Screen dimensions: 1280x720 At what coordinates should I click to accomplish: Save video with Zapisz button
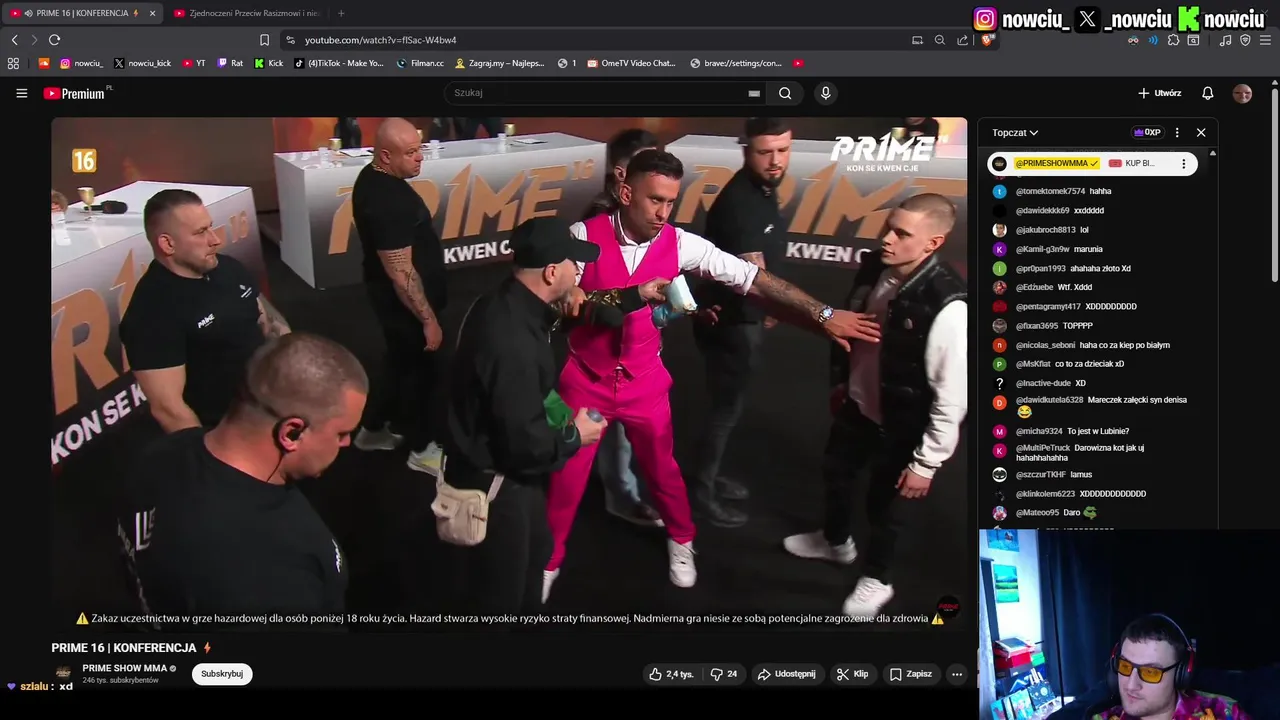coord(911,674)
